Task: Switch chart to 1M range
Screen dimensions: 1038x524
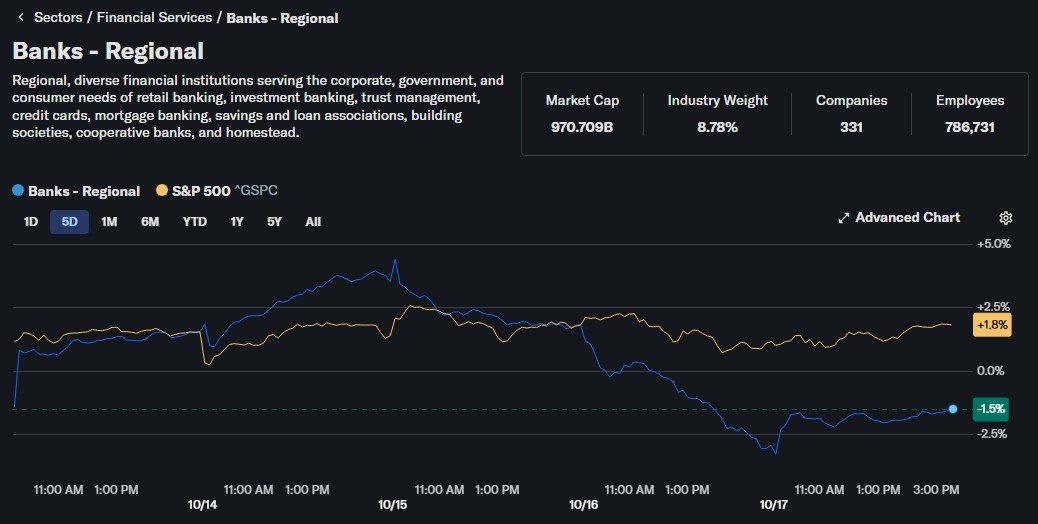Action: pyautogui.click(x=109, y=222)
